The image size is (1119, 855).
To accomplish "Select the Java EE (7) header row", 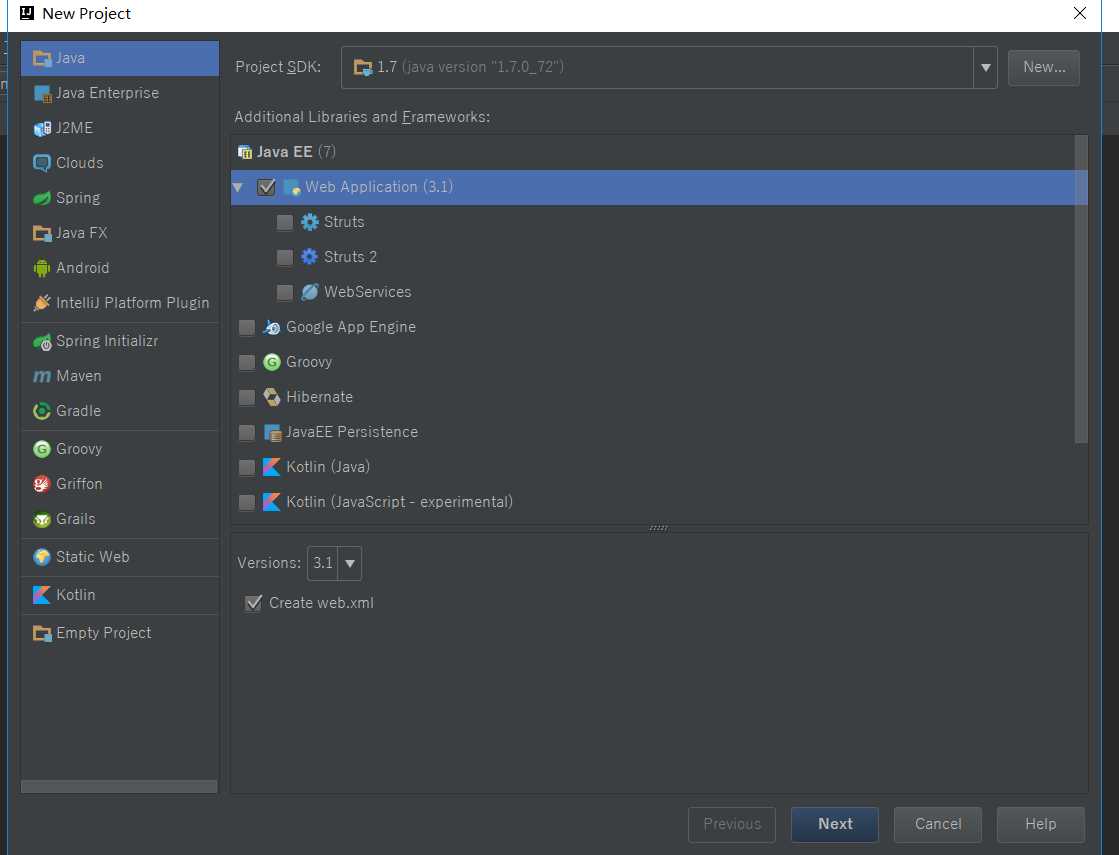I will click(x=659, y=152).
